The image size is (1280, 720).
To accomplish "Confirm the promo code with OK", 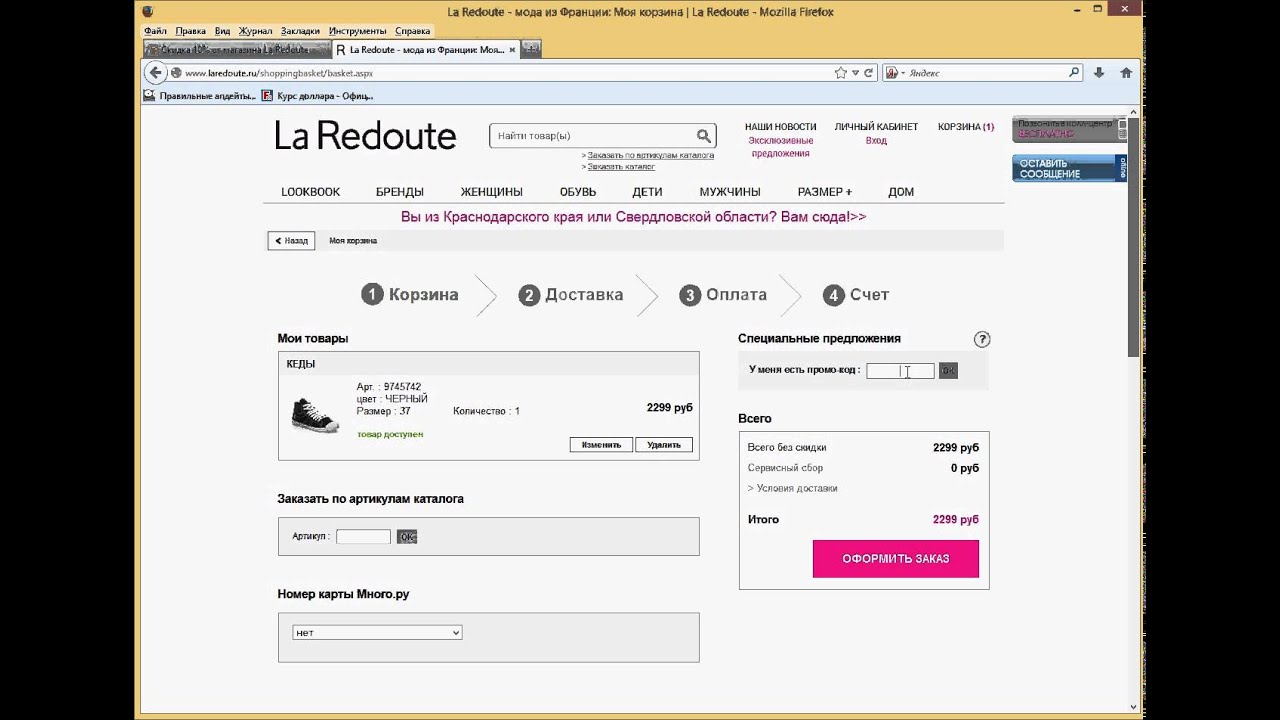I will 948,371.
